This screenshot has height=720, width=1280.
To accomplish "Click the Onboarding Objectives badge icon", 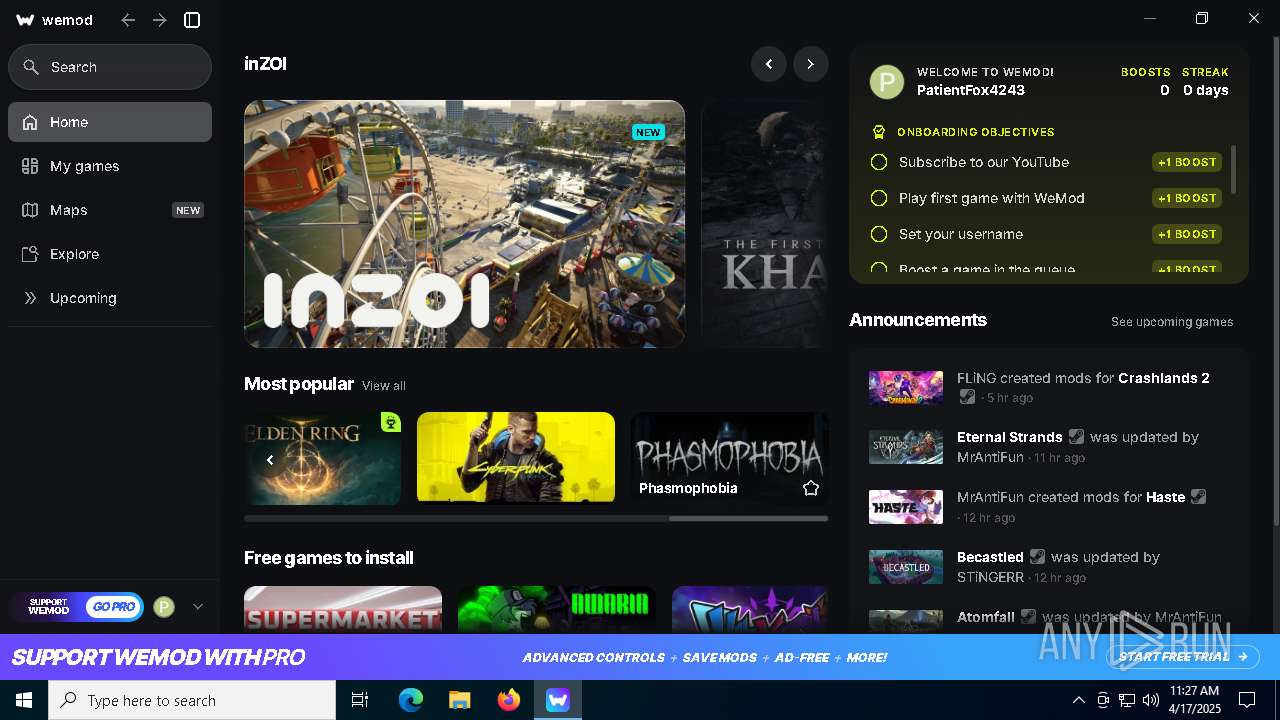I will [879, 132].
